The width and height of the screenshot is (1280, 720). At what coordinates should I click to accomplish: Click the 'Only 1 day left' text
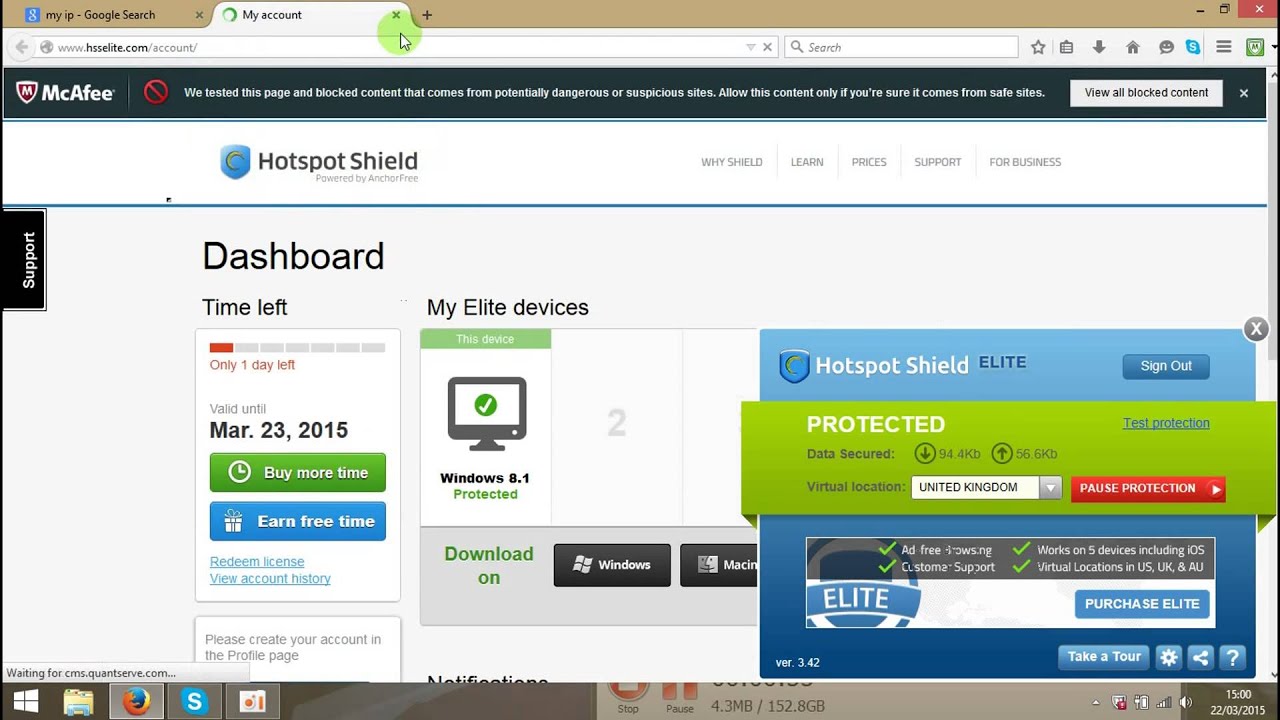(252, 365)
